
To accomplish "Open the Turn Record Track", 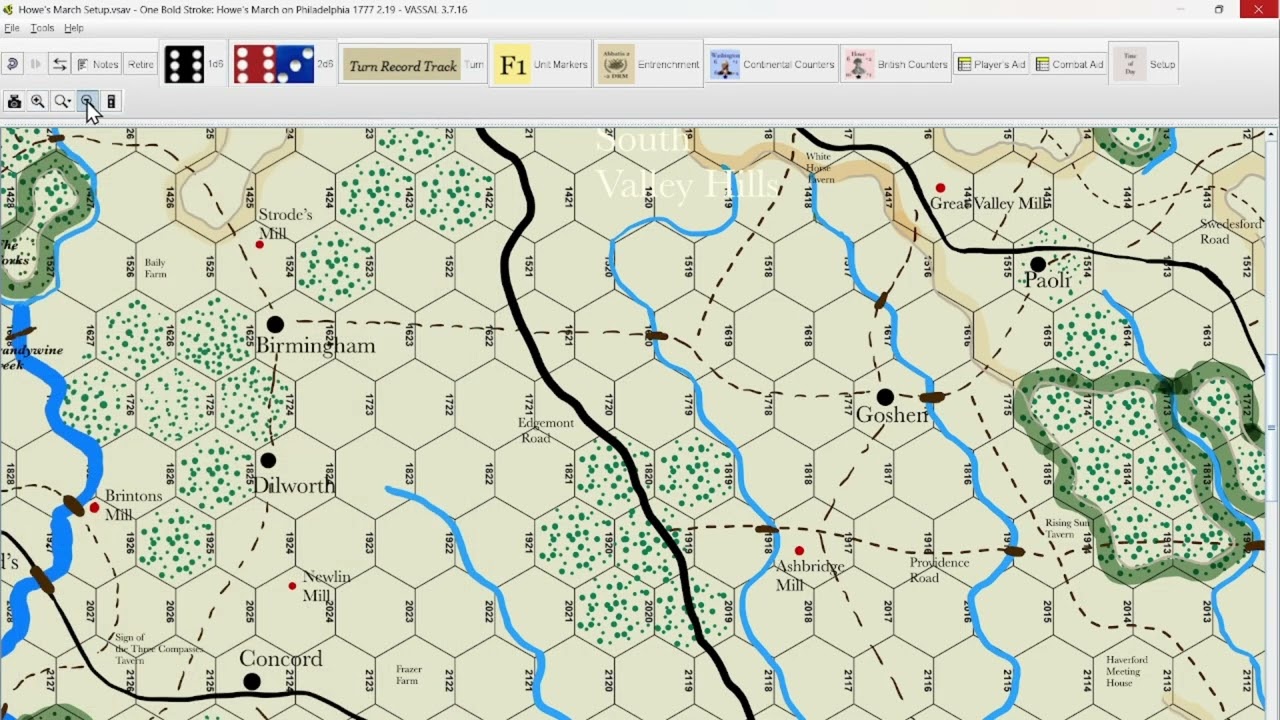I will 414,65.
